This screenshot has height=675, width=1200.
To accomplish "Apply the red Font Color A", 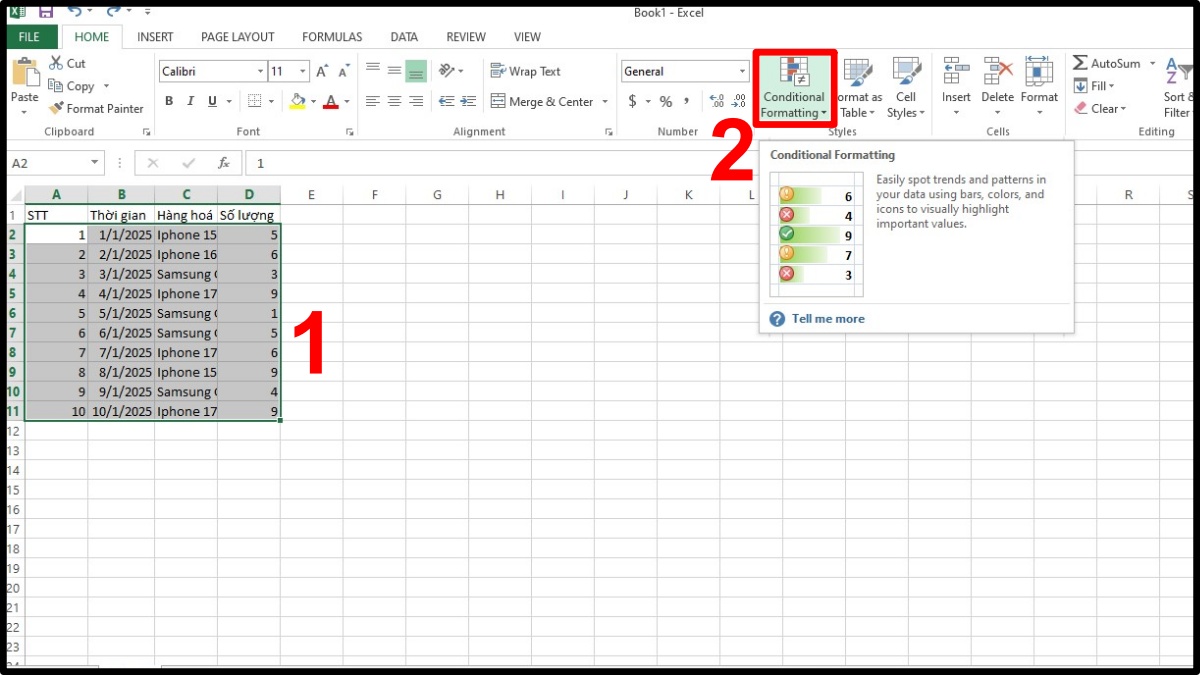I will [x=331, y=101].
